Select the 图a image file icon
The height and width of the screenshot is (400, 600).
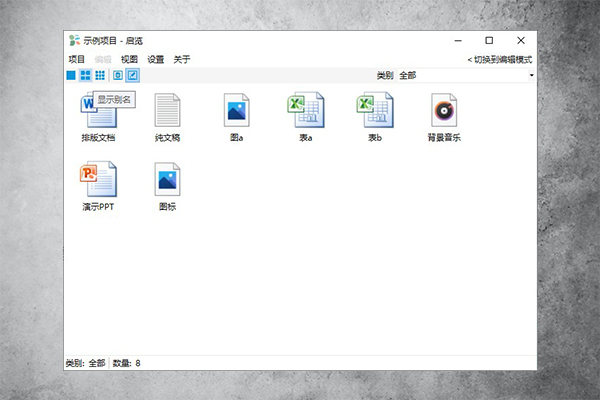236,110
